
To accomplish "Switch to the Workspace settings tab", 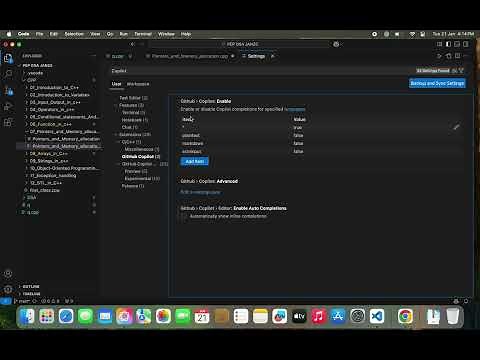I will coord(138,84).
